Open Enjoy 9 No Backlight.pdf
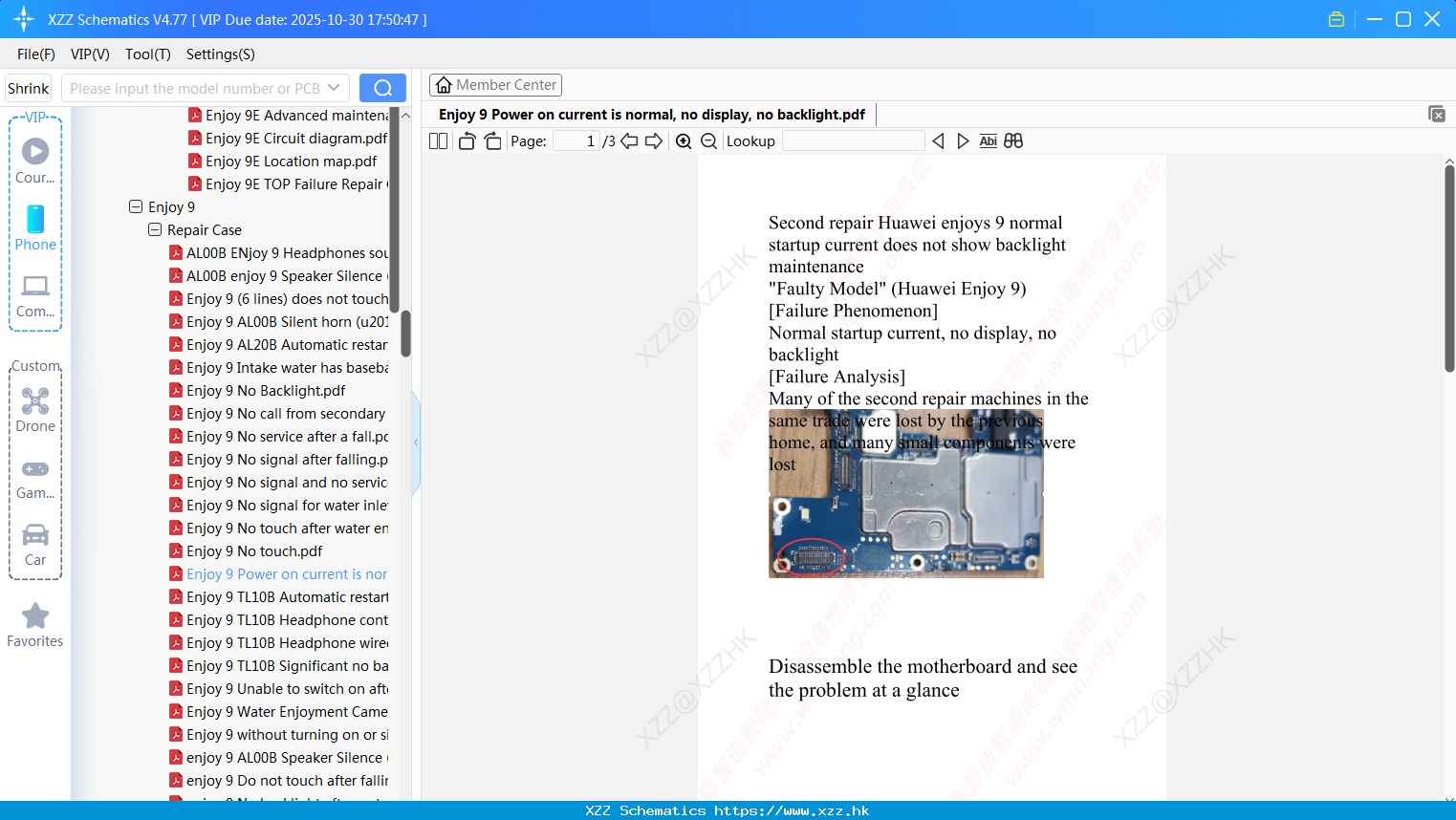 tap(257, 391)
